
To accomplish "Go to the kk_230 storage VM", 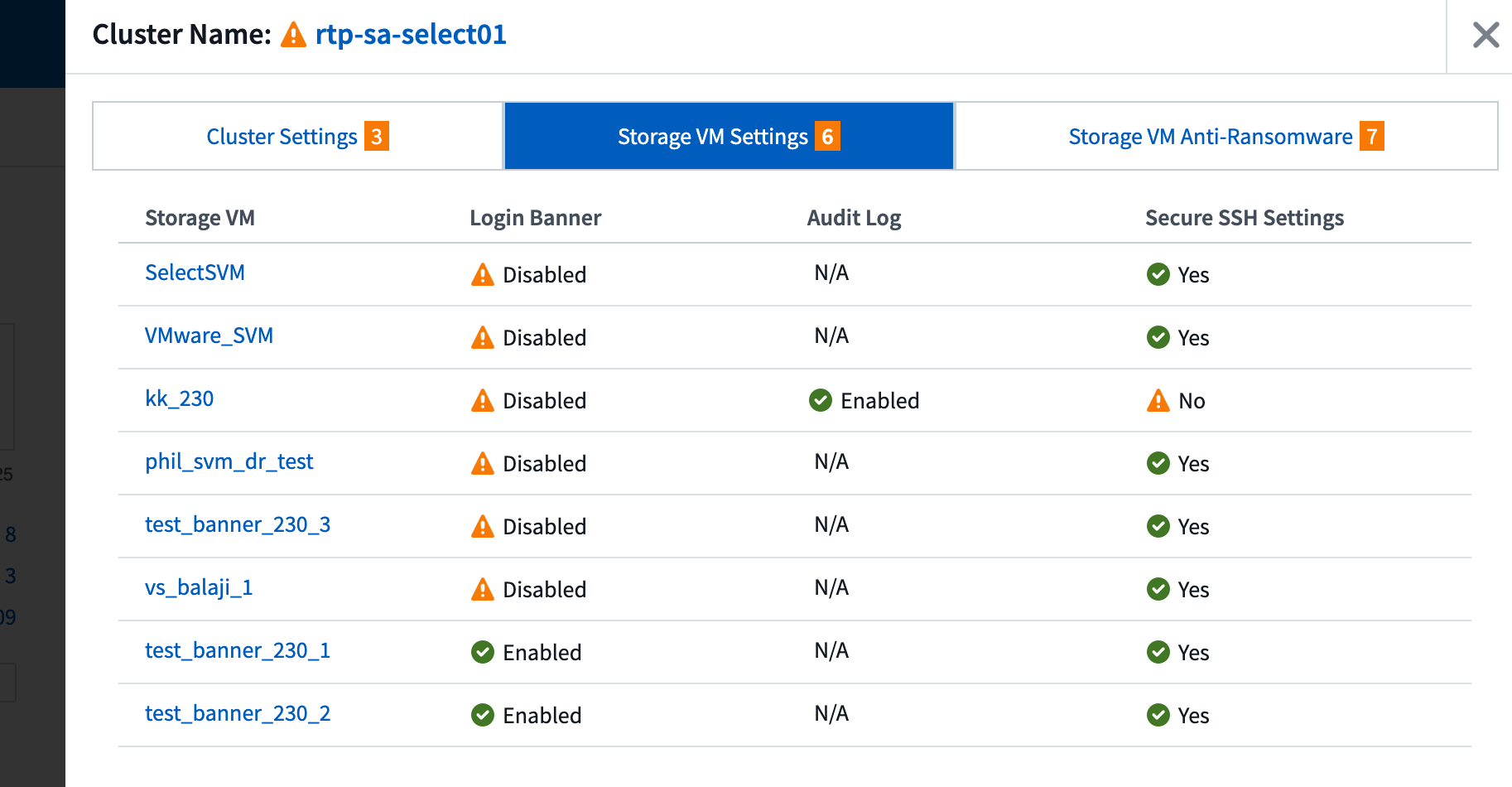I will point(179,398).
